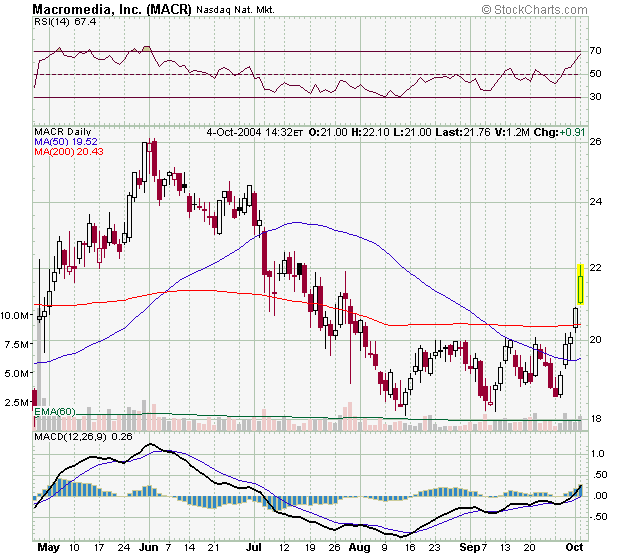Click the V:1.2M volume value
Screen dimensions: 620x558
(512, 132)
